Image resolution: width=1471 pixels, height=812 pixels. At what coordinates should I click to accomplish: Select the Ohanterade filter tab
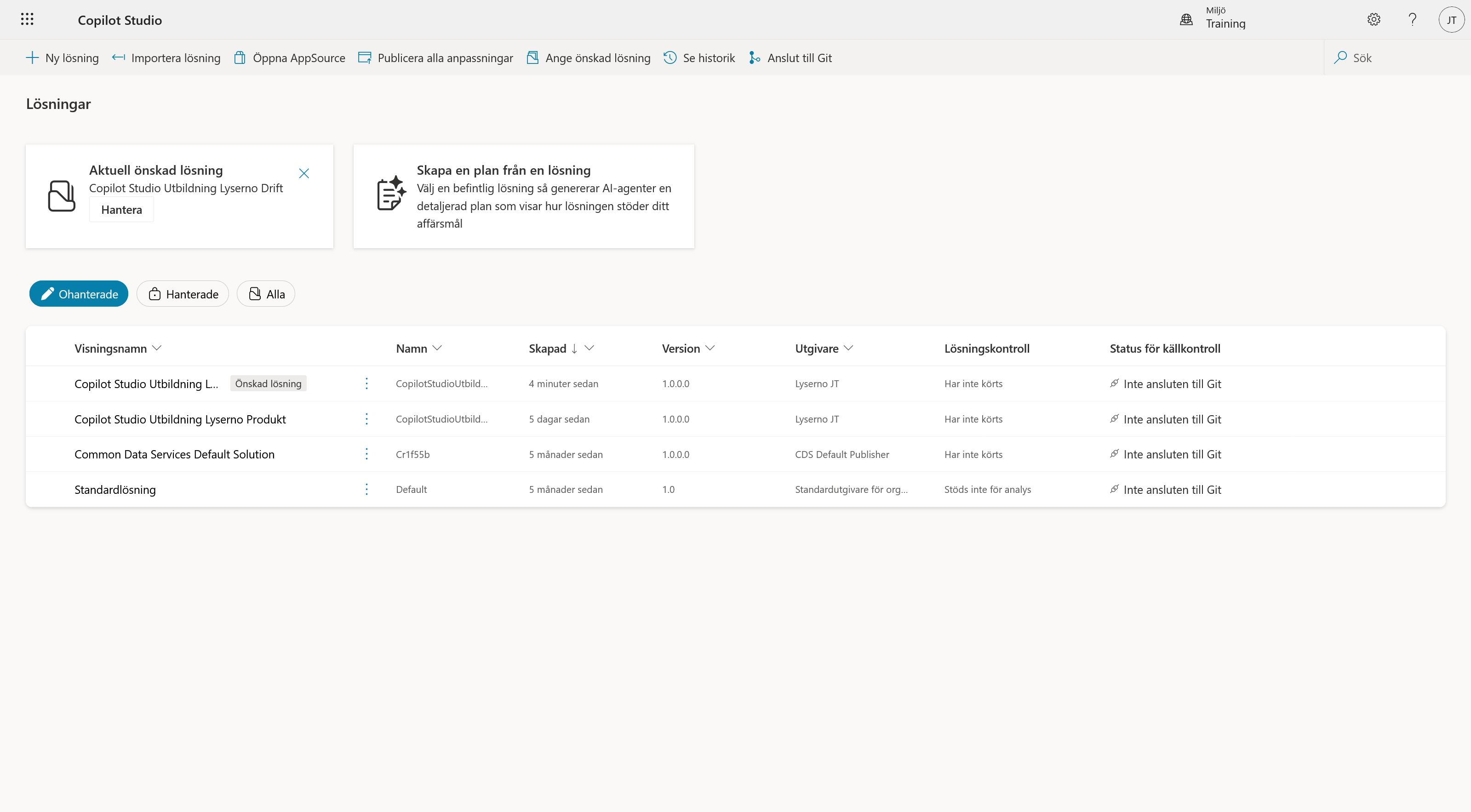point(79,294)
